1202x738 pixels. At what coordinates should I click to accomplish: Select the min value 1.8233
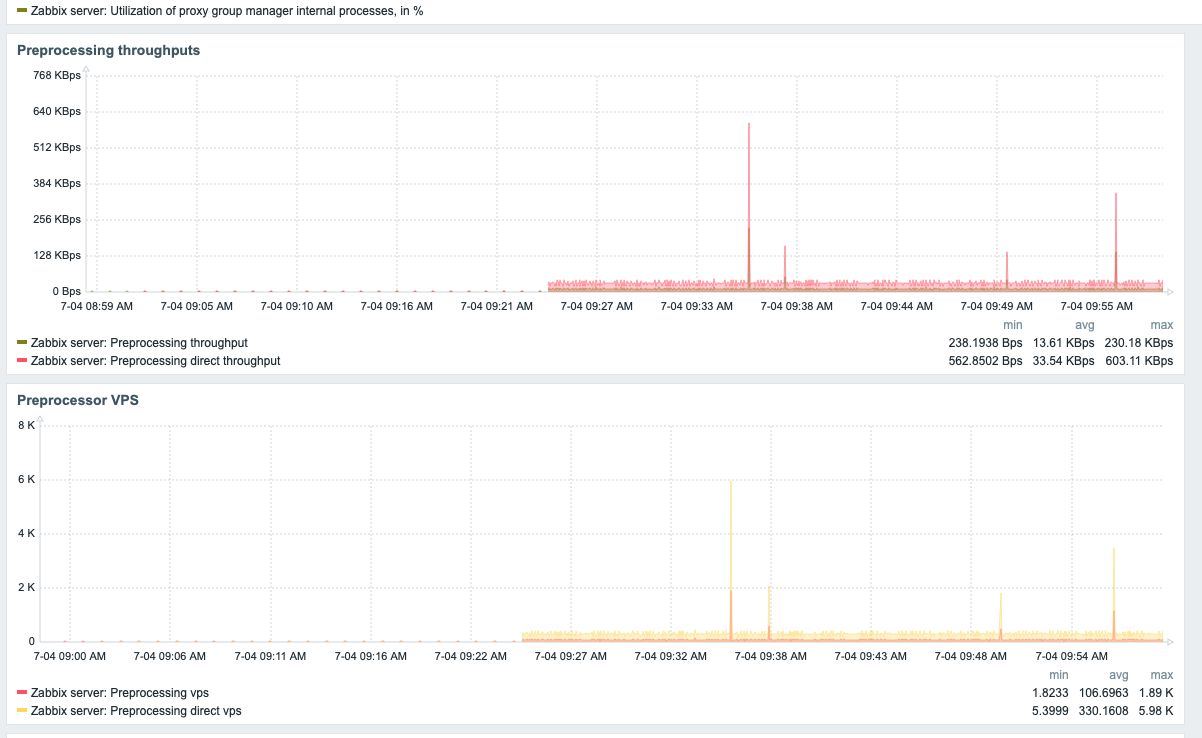[1050, 693]
